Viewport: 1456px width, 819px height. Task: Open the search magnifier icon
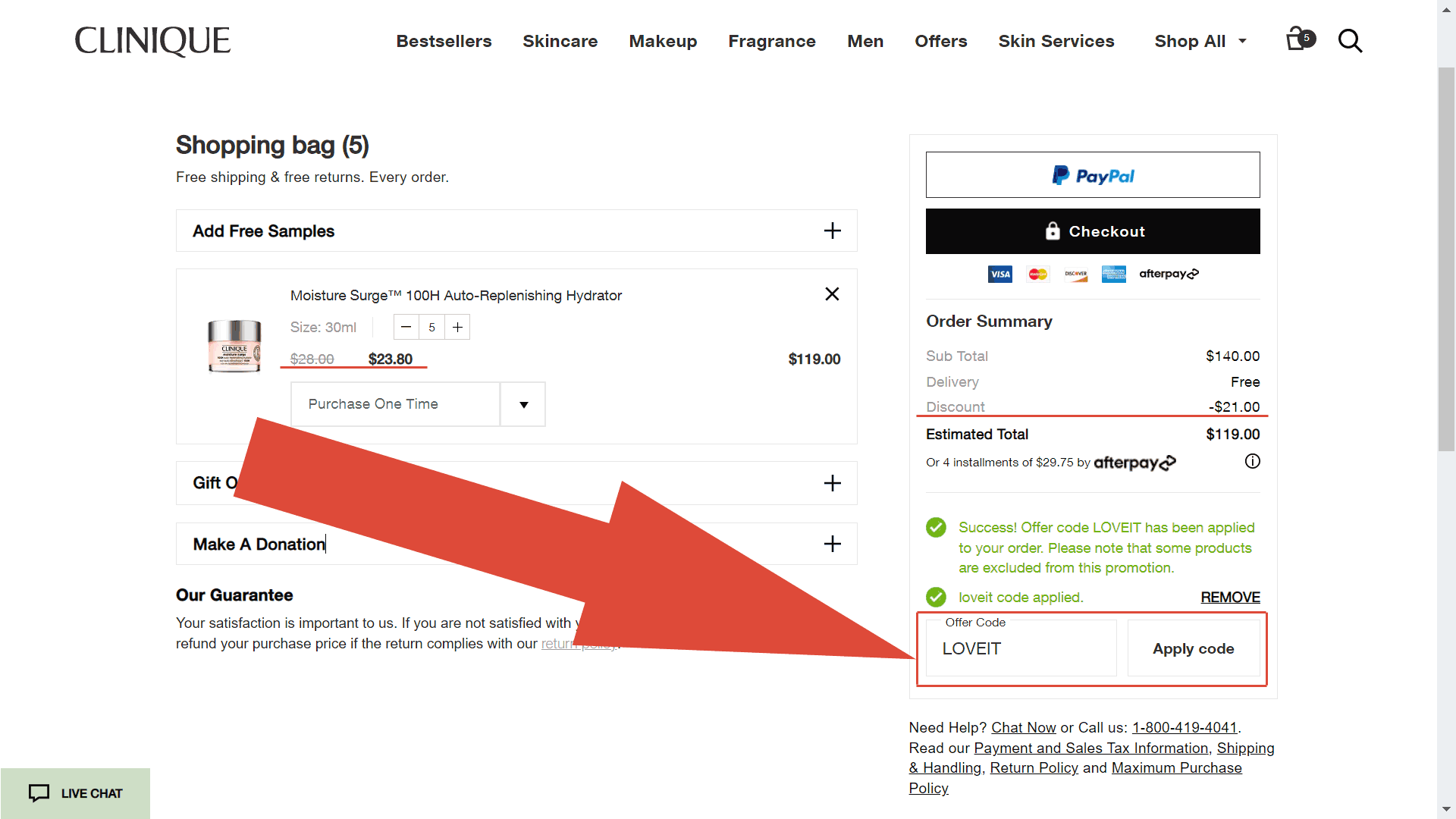[x=1350, y=41]
